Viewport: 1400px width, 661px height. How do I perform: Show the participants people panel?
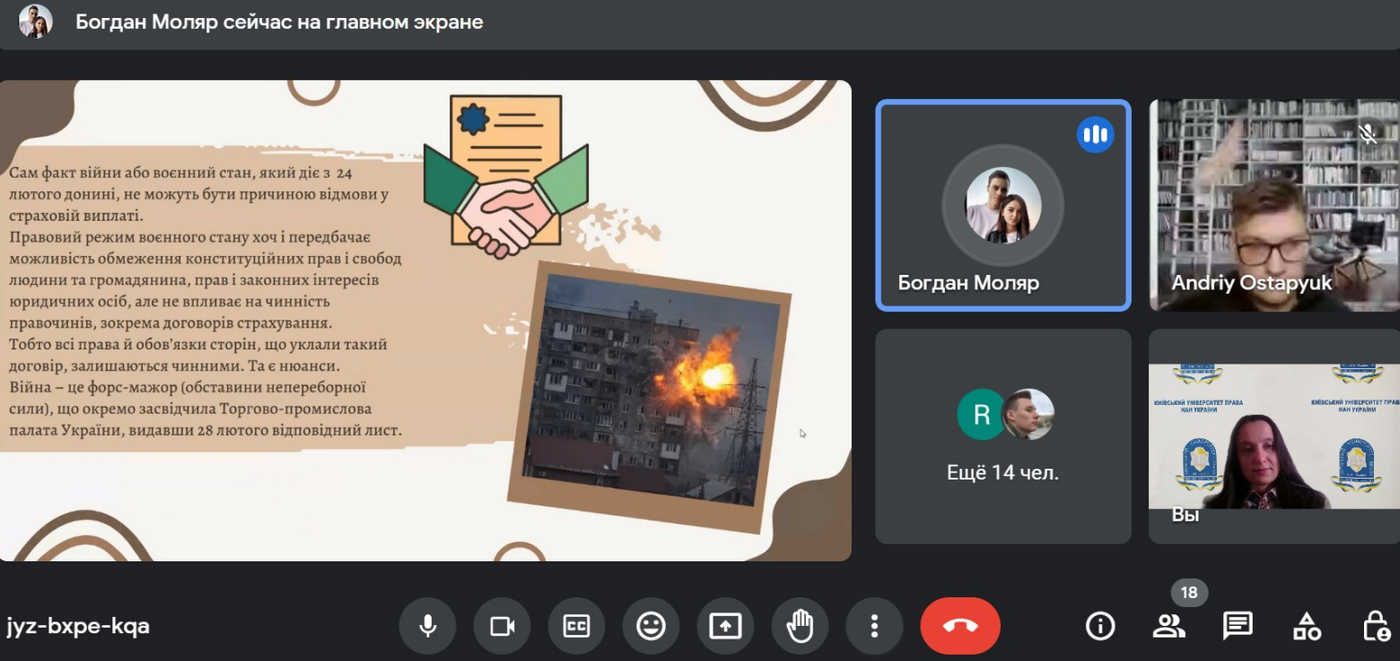point(1168,626)
